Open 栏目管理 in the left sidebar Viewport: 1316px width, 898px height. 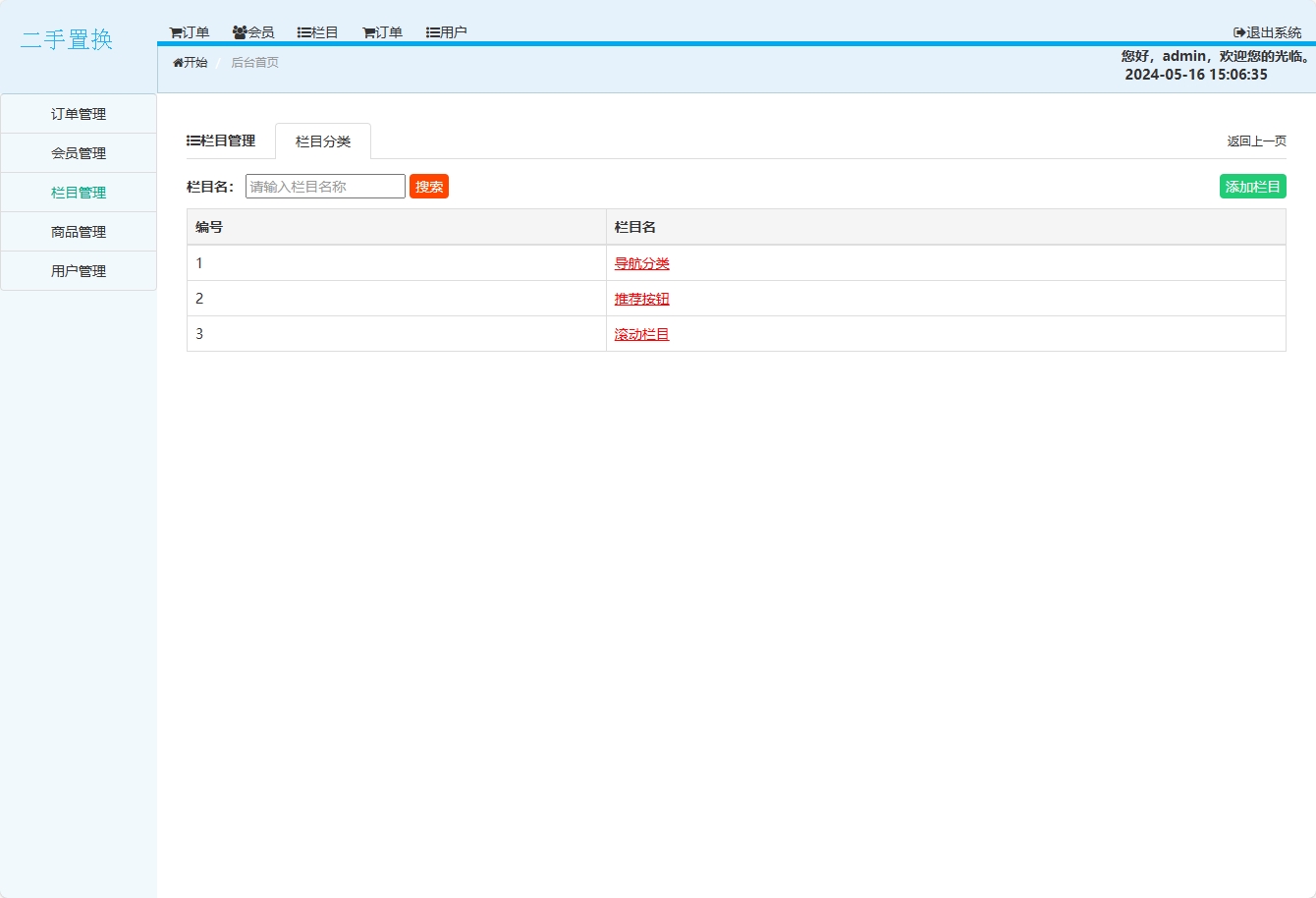tap(79, 193)
